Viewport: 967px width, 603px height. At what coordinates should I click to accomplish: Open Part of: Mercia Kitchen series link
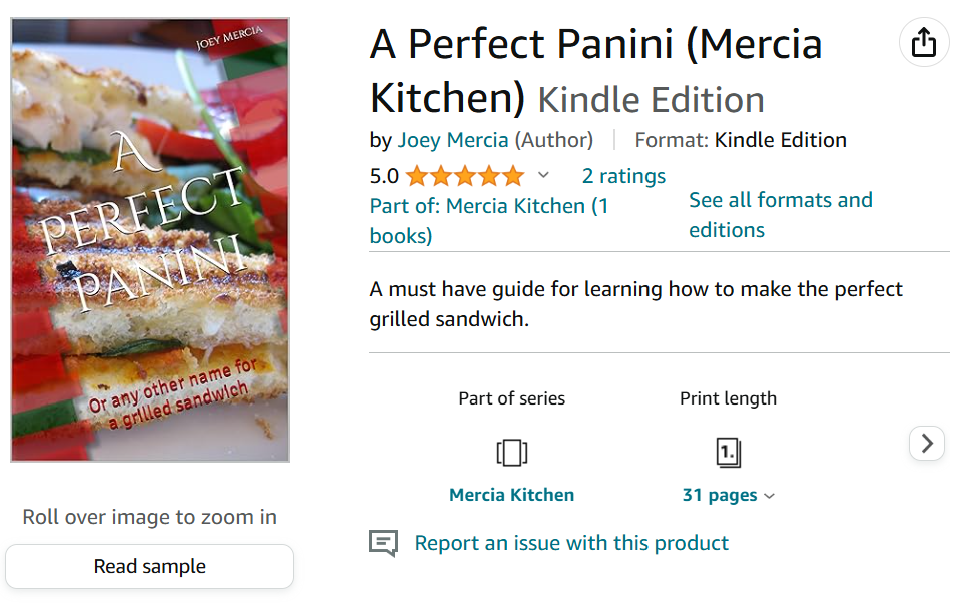point(490,220)
